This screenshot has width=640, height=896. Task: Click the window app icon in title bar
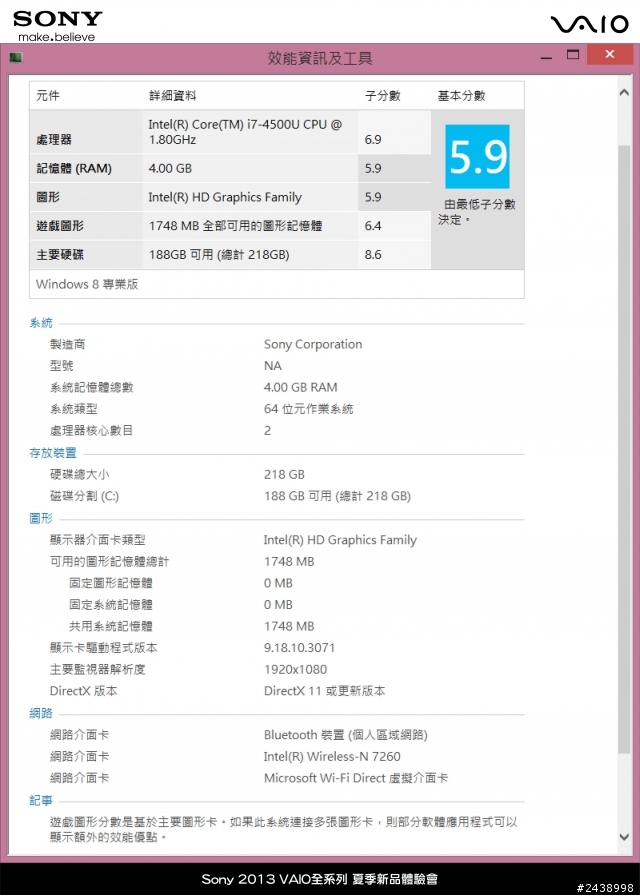pyautogui.click(x=16, y=58)
